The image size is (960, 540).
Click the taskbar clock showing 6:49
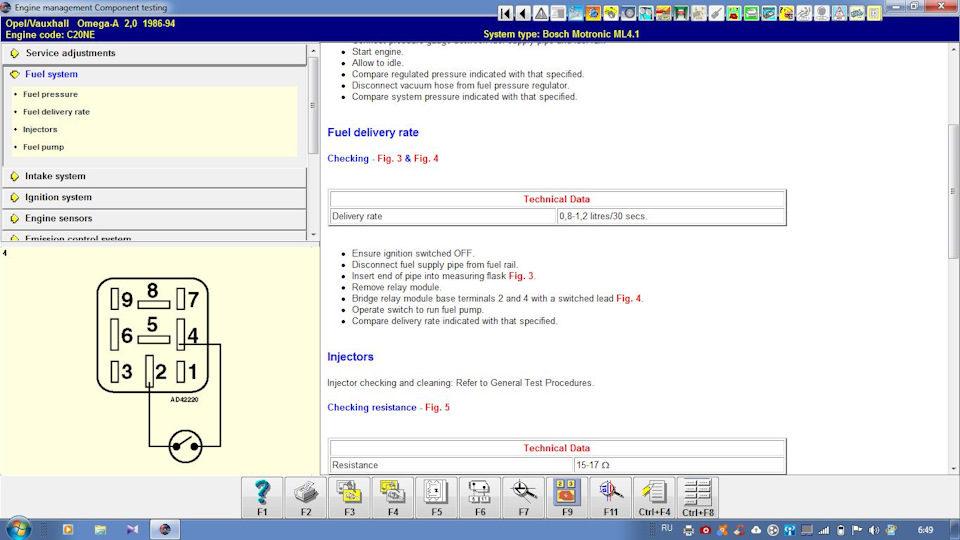pos(925,530)
